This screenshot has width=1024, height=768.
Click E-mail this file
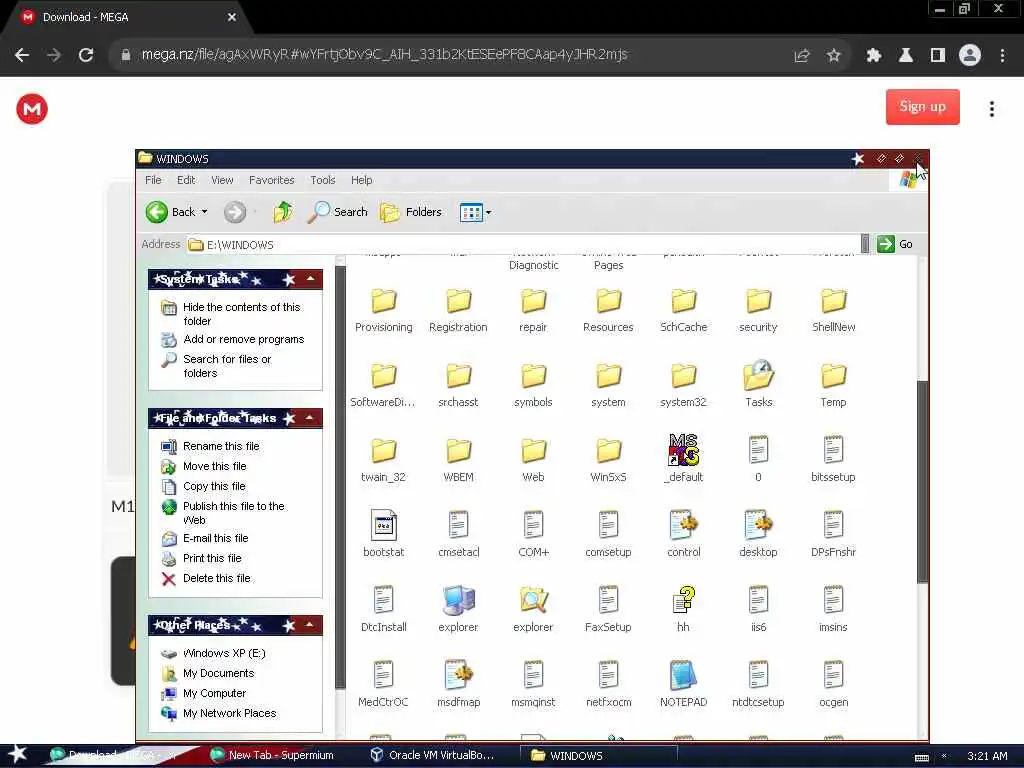[216, 538]
